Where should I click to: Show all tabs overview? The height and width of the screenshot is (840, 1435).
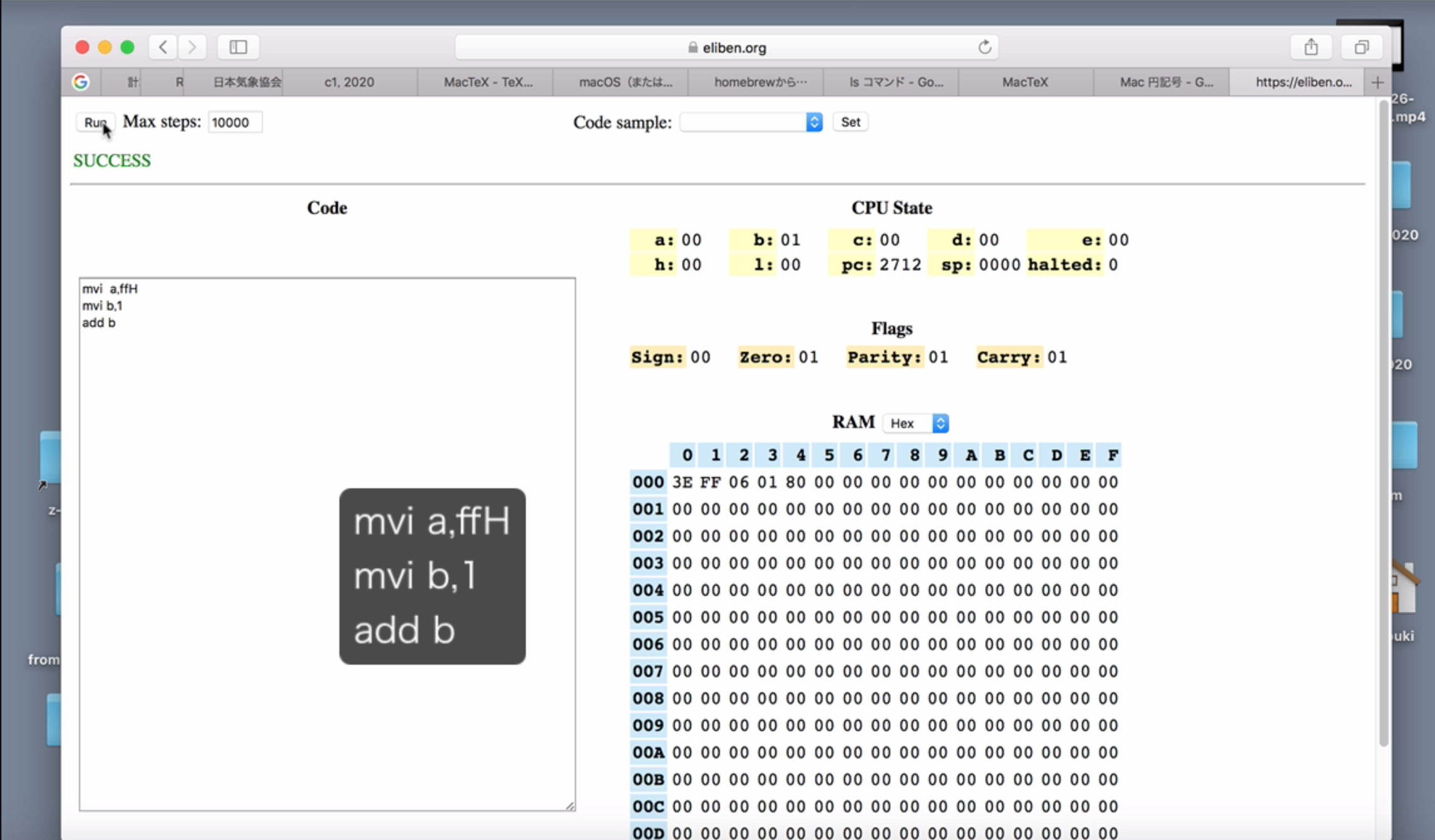point(1362,47)
